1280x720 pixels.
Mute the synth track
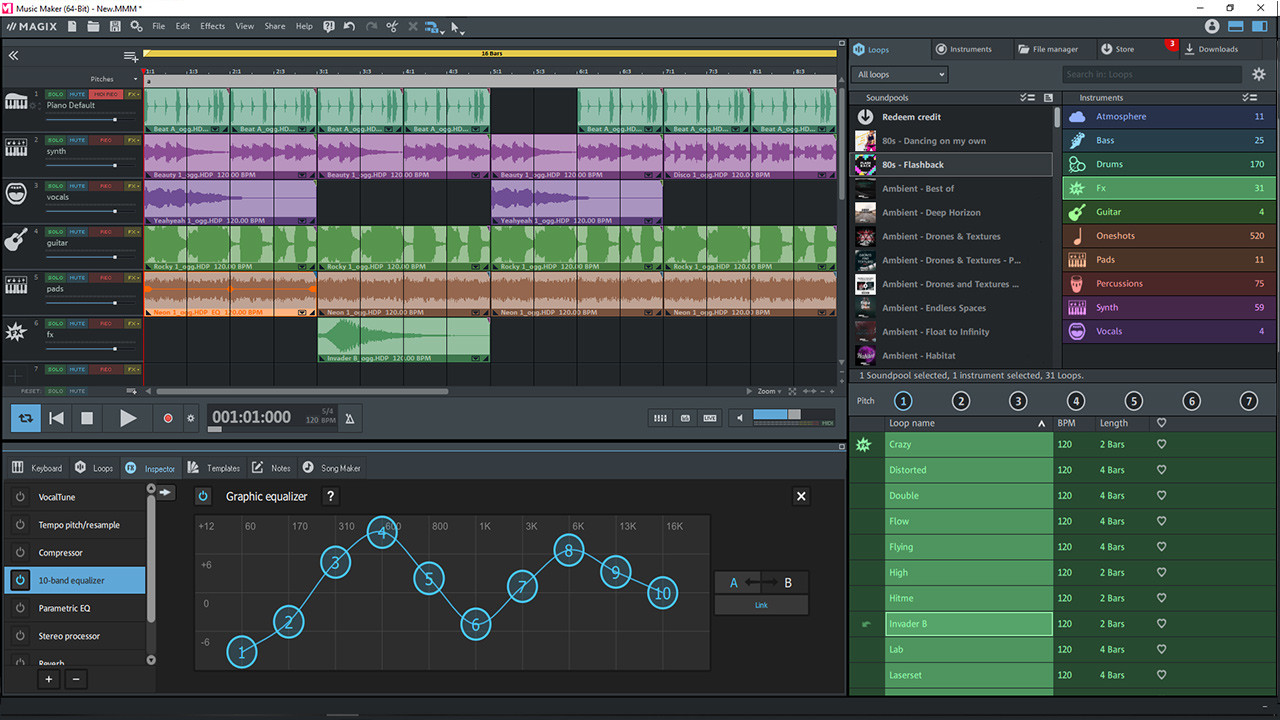(x=78, y=142)
